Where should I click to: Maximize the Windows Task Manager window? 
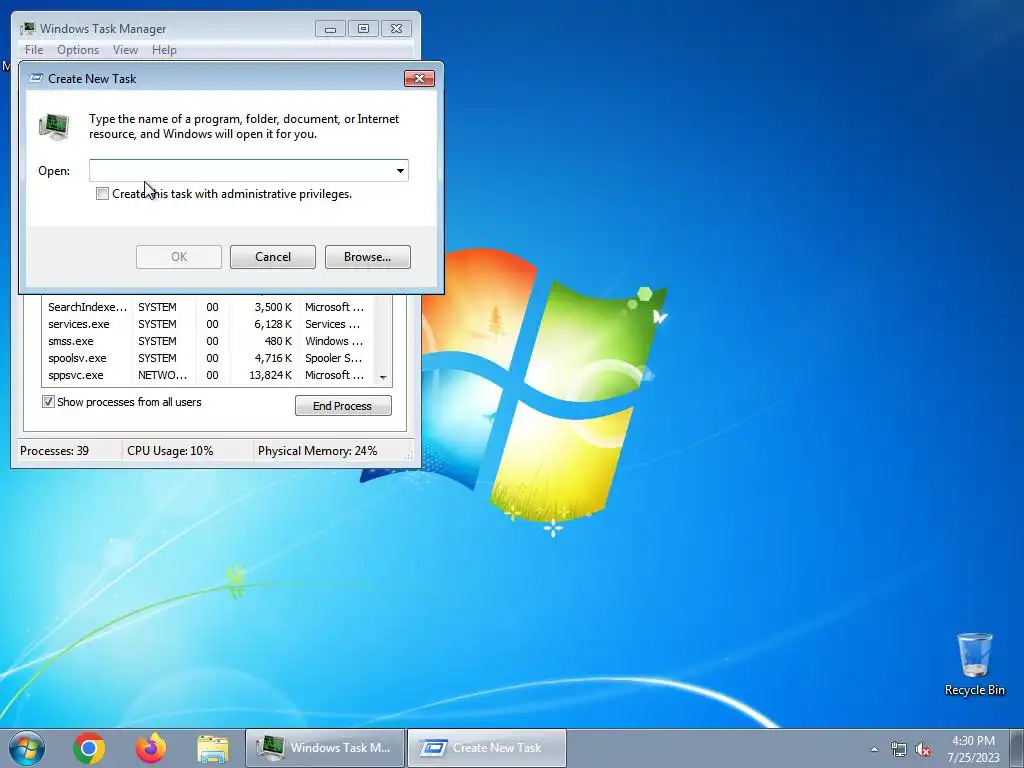point(363,29)
